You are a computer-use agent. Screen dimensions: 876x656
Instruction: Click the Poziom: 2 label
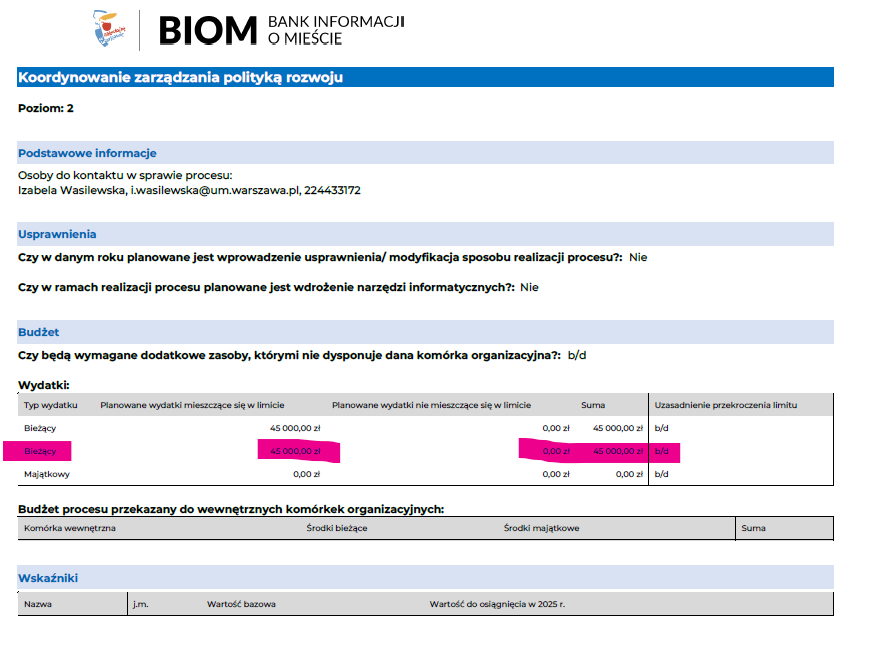(x=46, y=108)
